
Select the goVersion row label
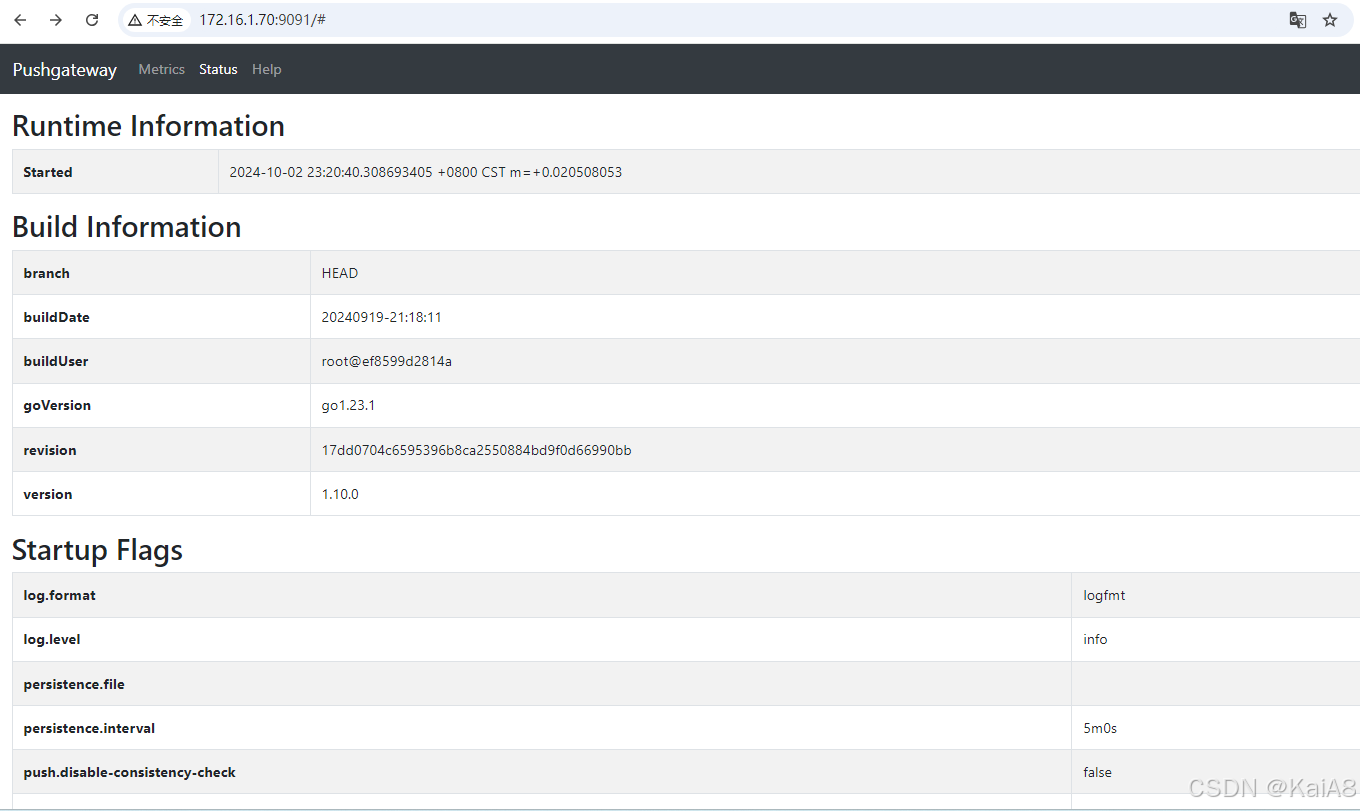(57, 405)
